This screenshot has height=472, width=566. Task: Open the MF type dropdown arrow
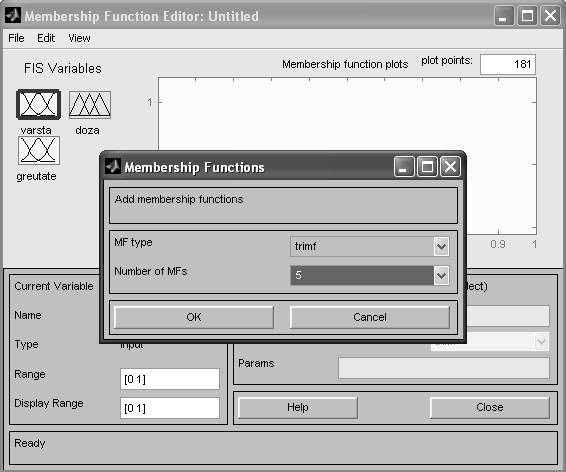[441, 247]
